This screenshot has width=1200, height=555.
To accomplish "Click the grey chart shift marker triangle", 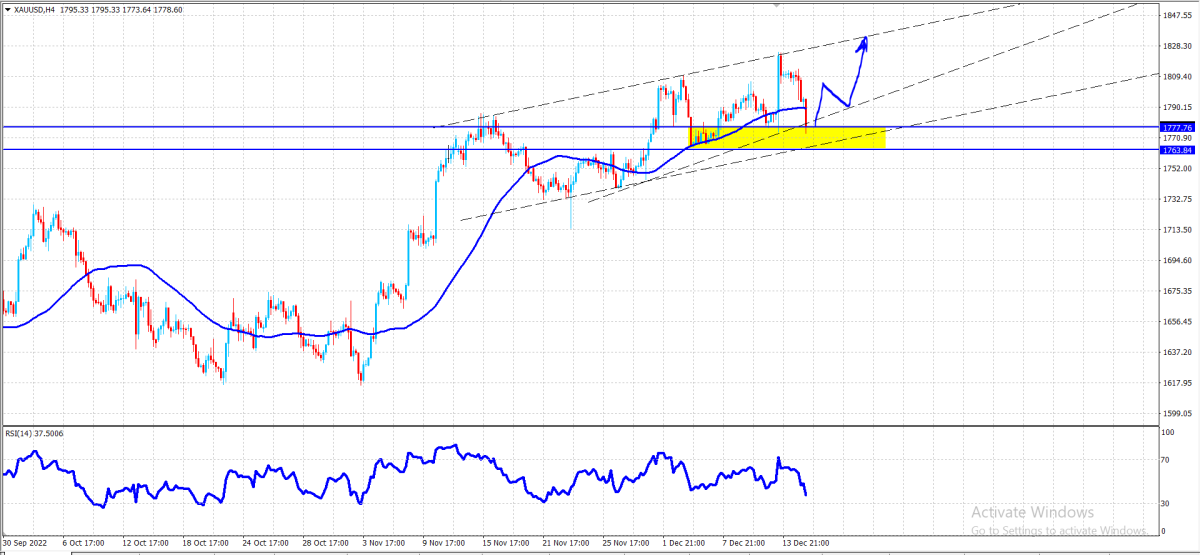I will (777, 4).
